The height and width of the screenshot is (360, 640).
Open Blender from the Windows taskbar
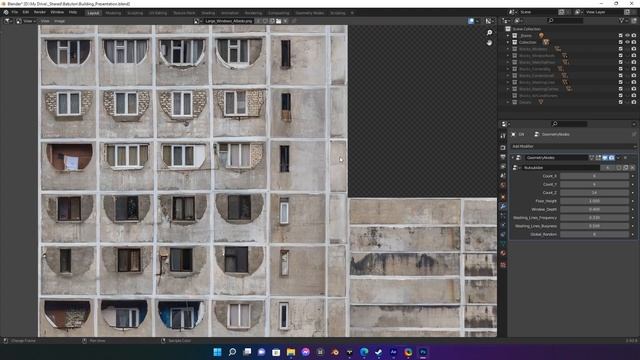pyautogui.click(x=335, y=352)
